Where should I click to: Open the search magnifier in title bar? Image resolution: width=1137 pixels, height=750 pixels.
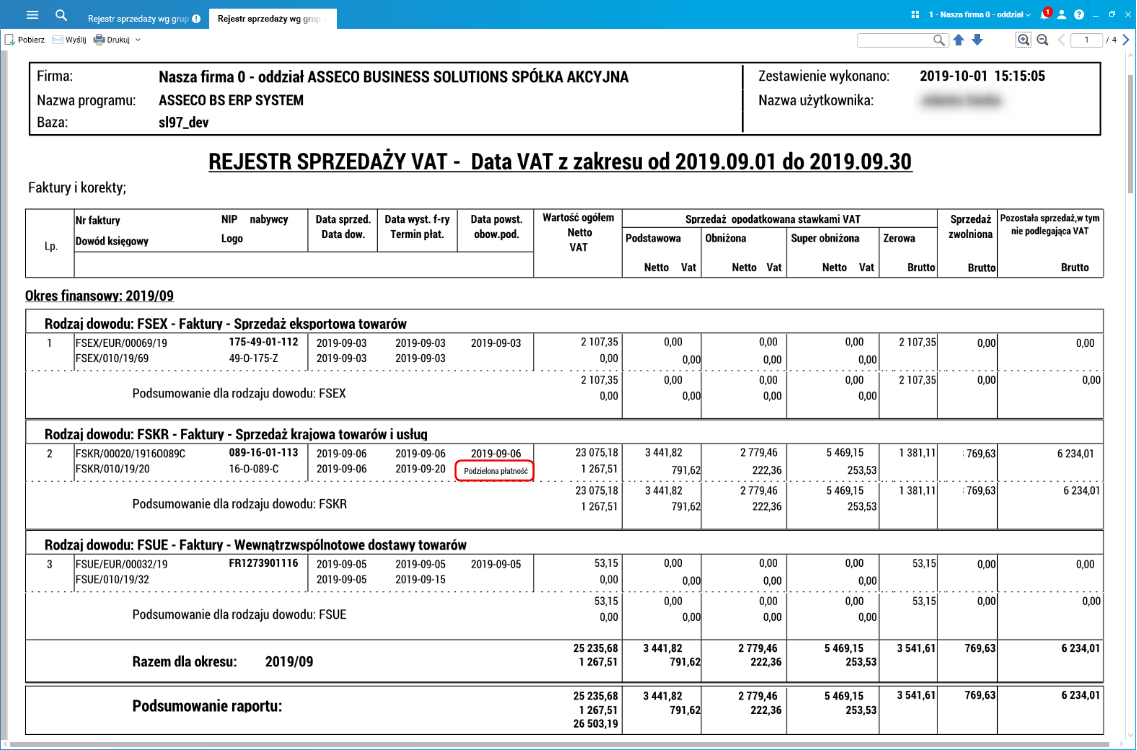tap(61, 15)
